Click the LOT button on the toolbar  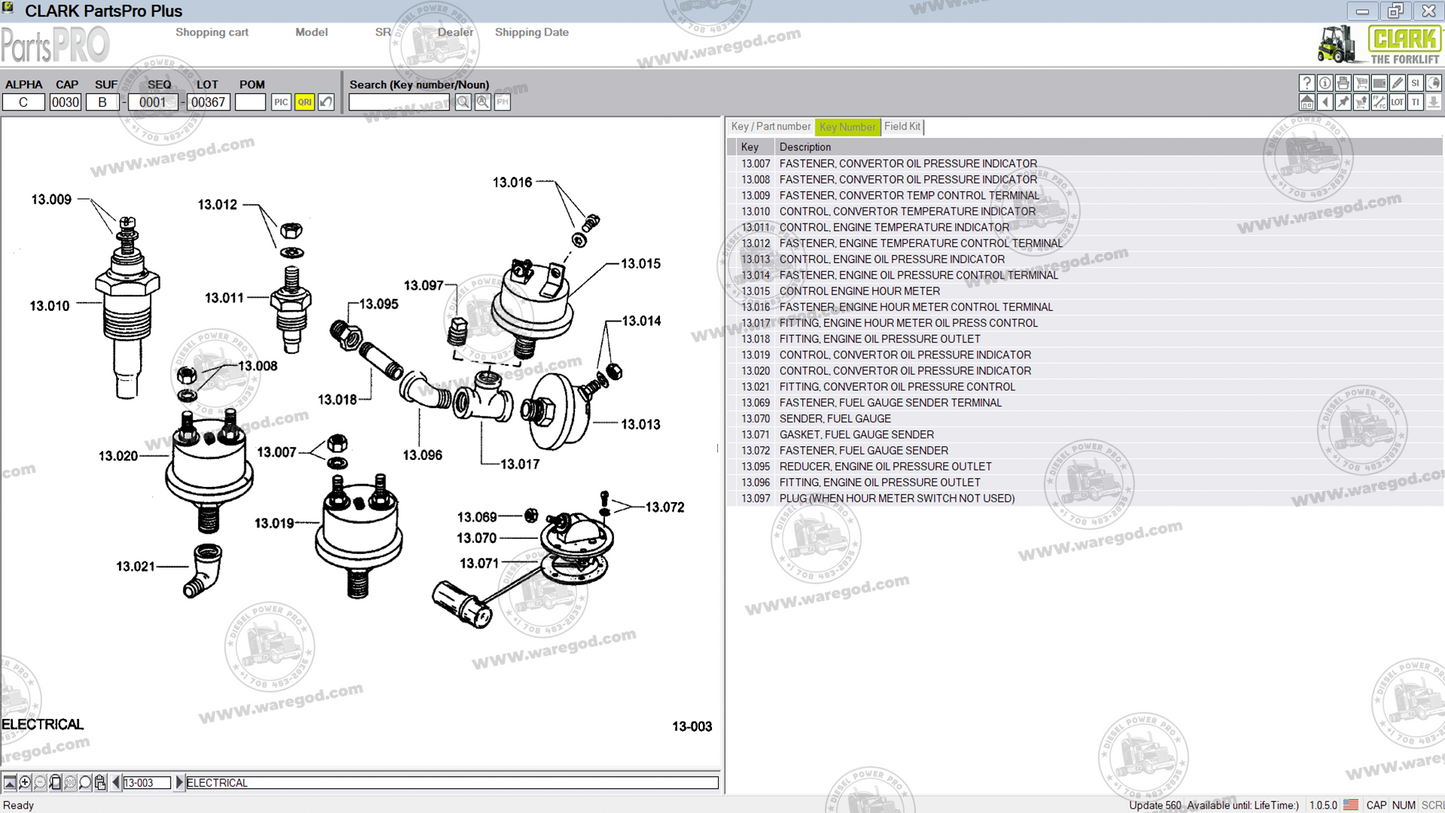click(x=1396, y=101)
